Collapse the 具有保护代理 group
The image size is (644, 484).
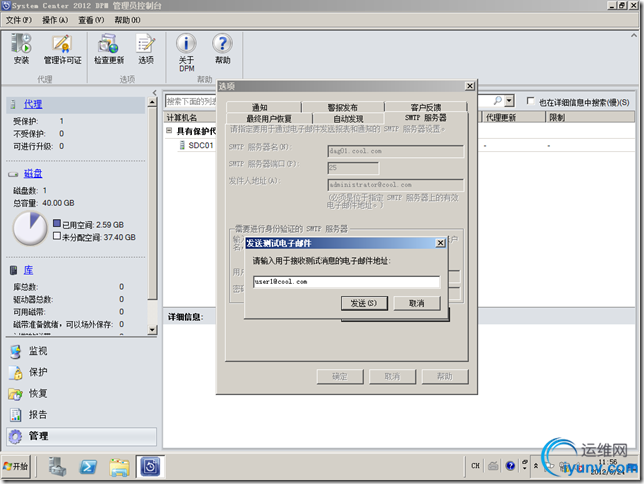[169, 131]
